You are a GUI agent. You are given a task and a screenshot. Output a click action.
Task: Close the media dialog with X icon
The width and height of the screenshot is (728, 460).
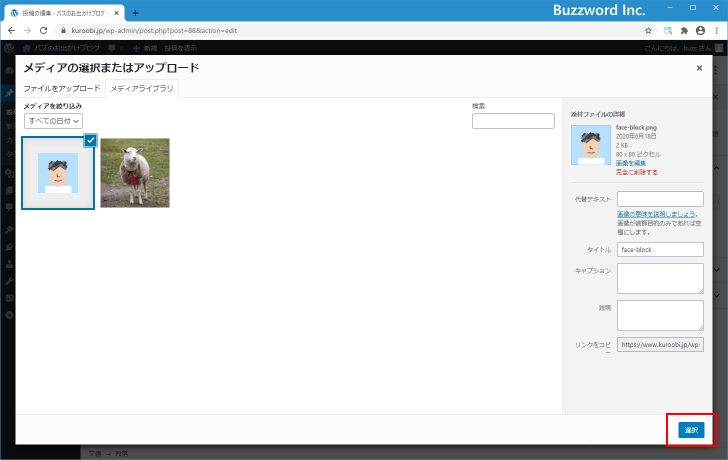coord(699,68)
